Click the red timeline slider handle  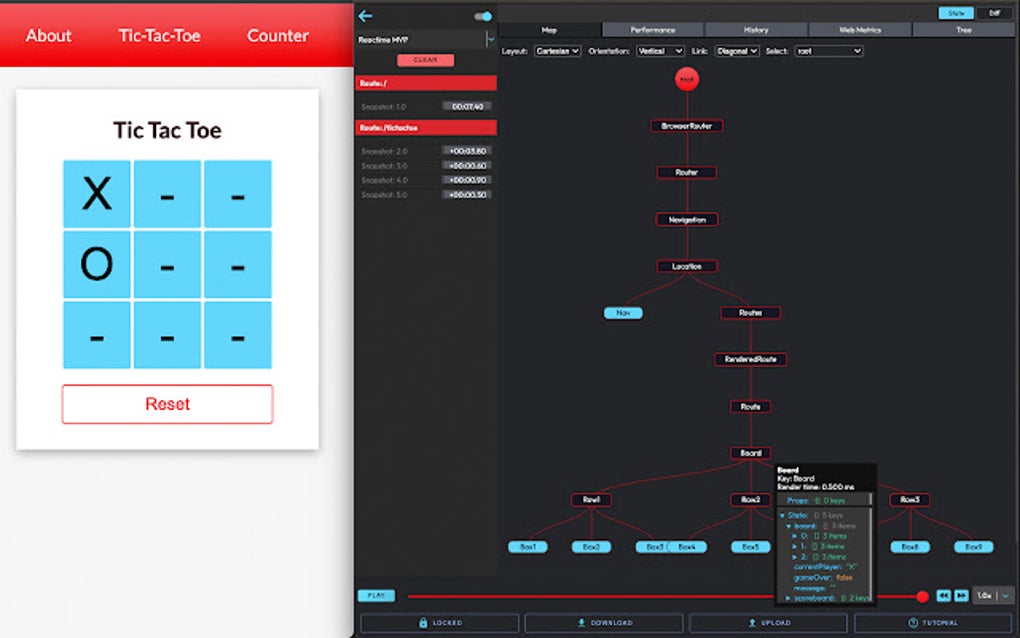pos(922,596)
